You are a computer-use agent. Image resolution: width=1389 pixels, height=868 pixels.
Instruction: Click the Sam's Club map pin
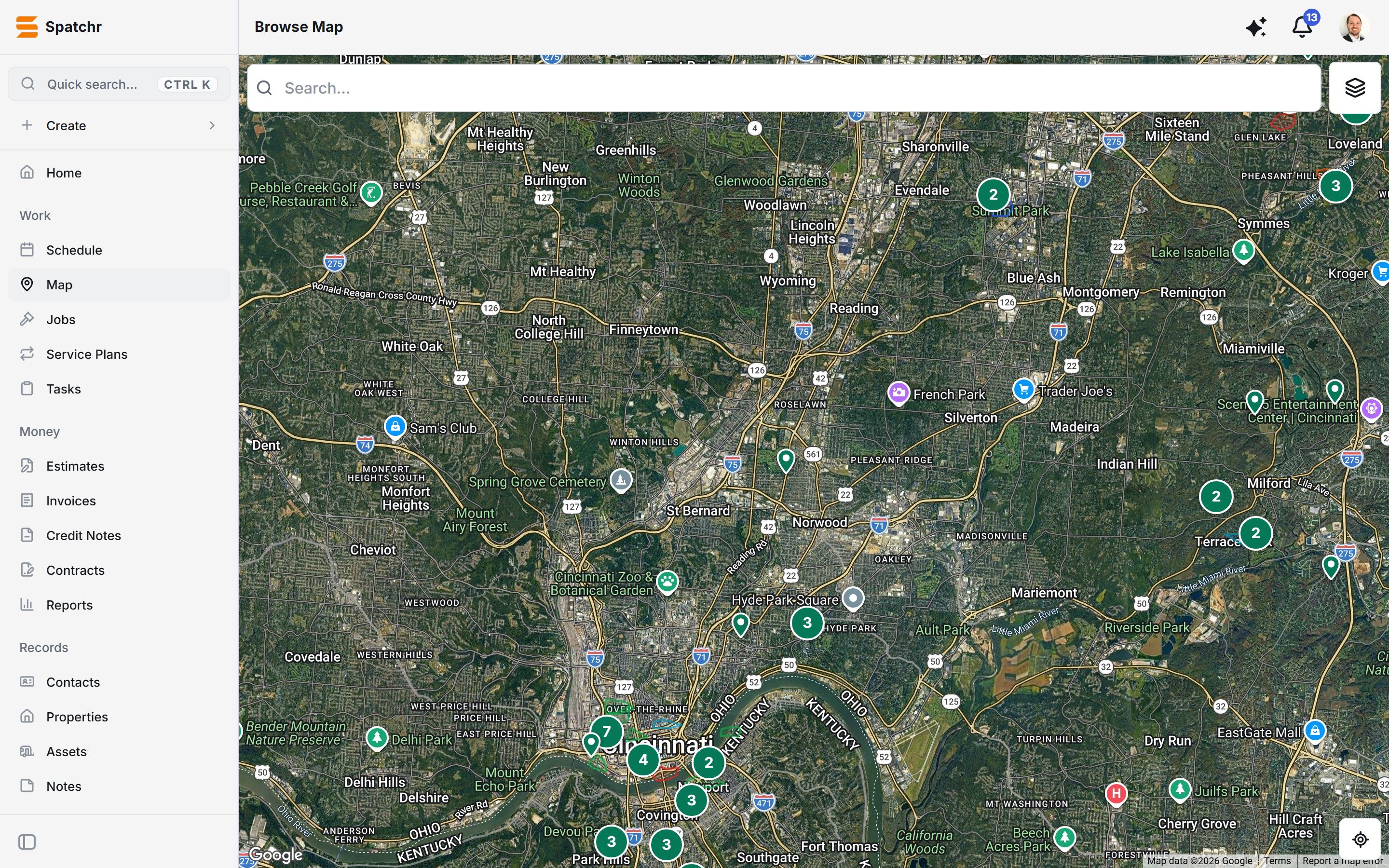(x=395, y=428)
